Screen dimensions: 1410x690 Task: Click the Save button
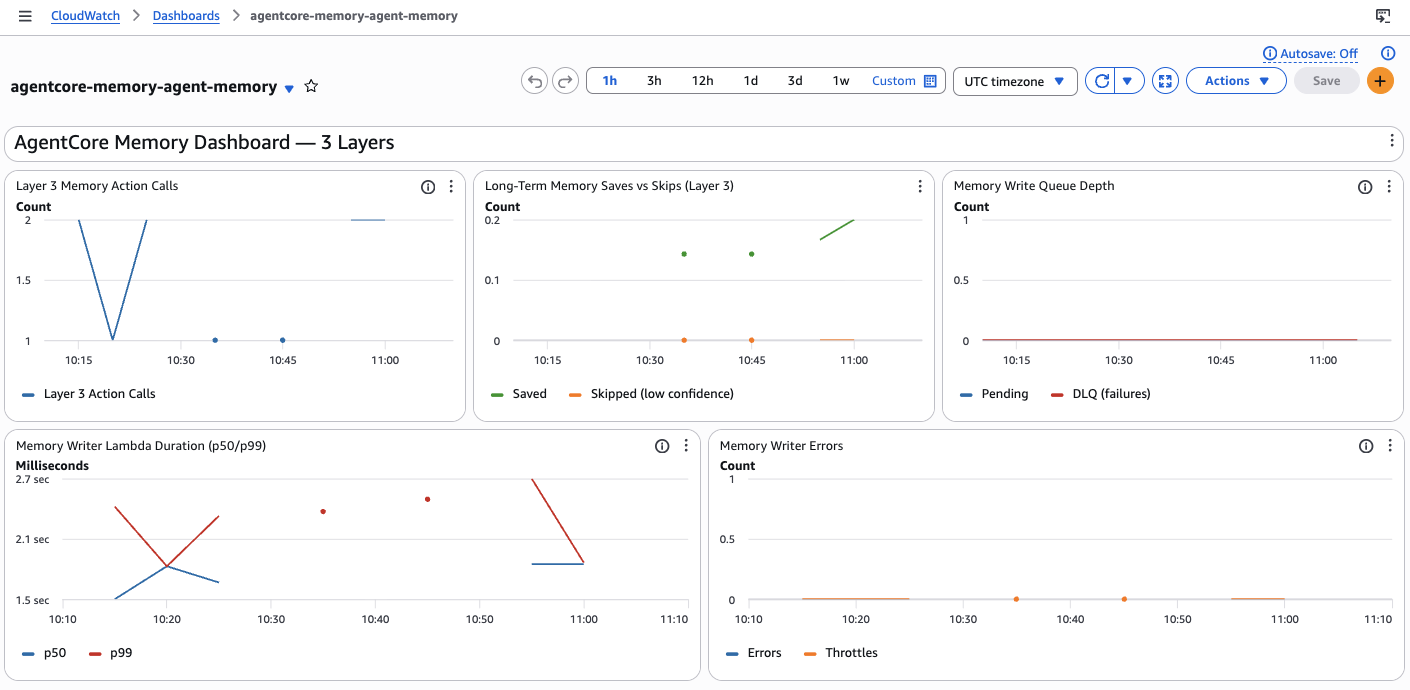pos(1326,81)
